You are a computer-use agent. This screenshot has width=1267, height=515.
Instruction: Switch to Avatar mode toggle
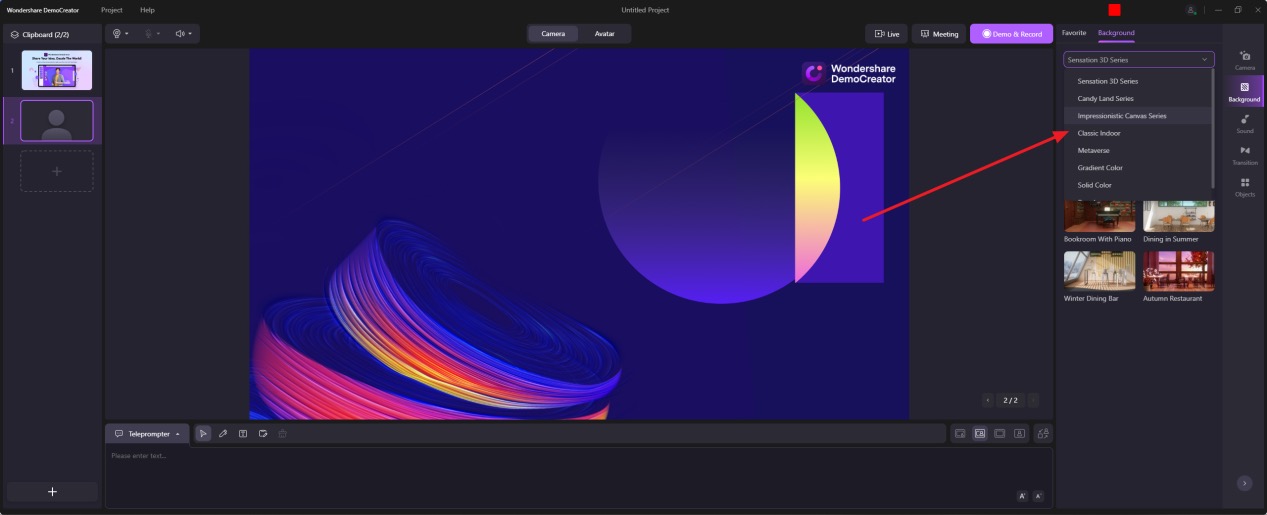605,34
